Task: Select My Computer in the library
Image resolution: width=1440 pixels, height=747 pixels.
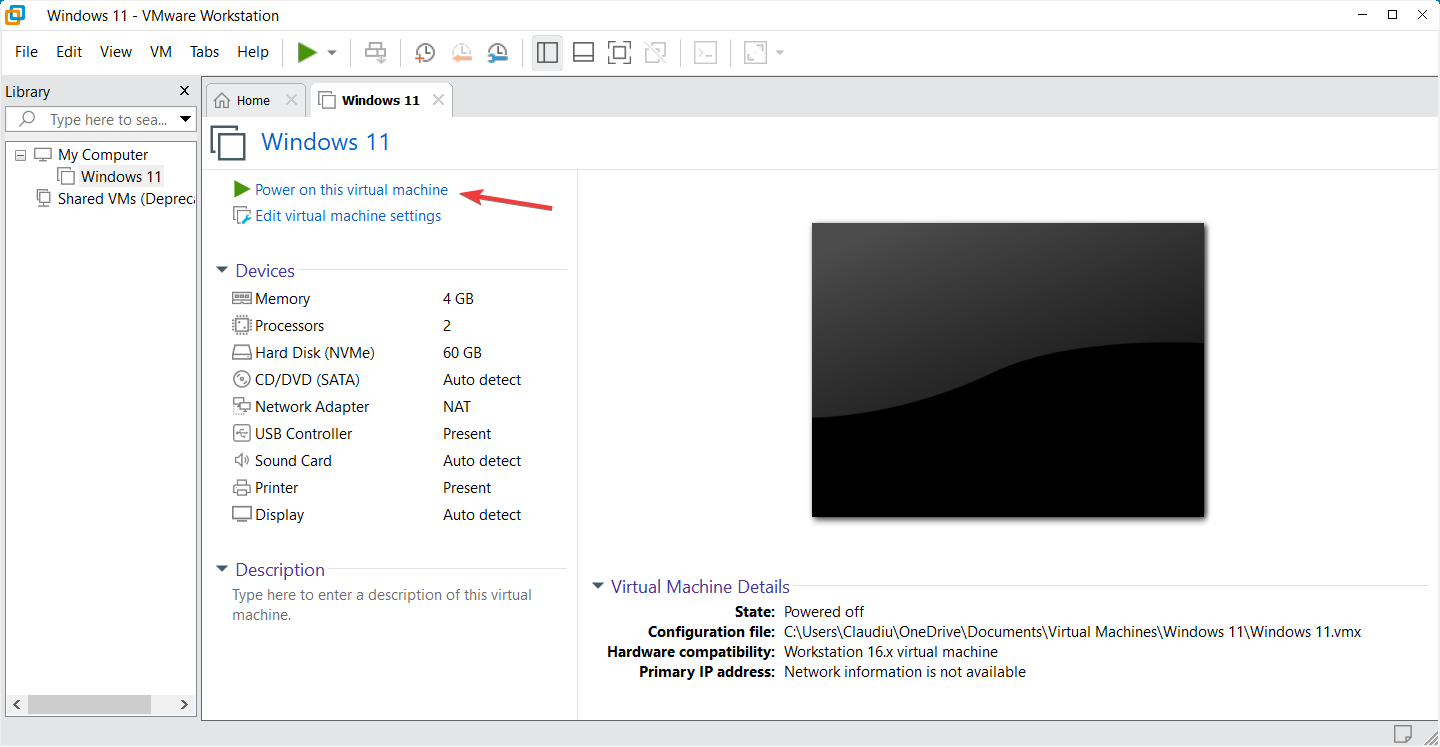Action: coord(103,155)
